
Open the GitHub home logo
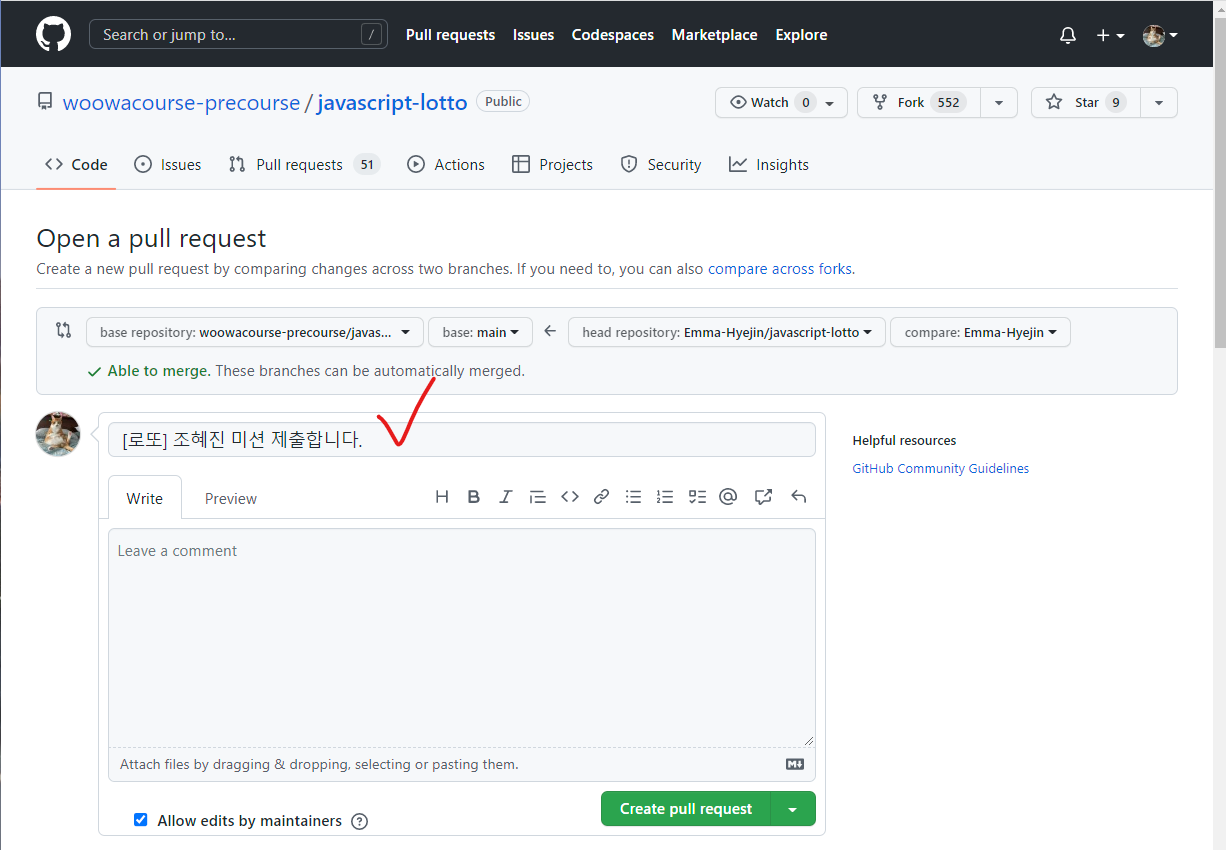54,34
